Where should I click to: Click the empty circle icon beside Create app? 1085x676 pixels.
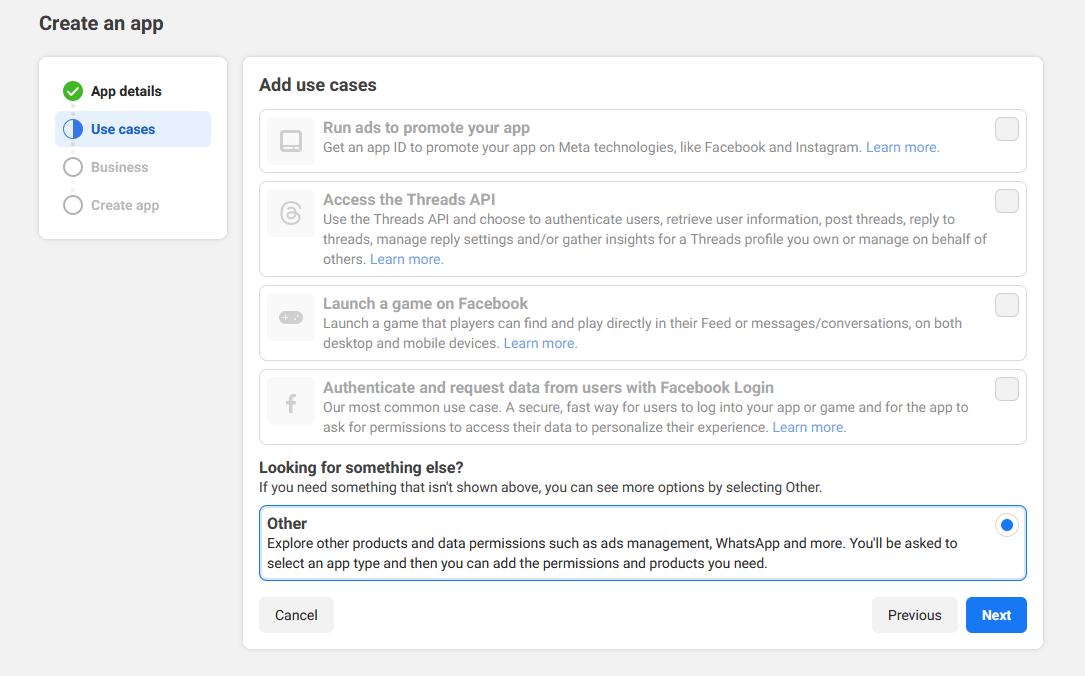click(73, 205)
